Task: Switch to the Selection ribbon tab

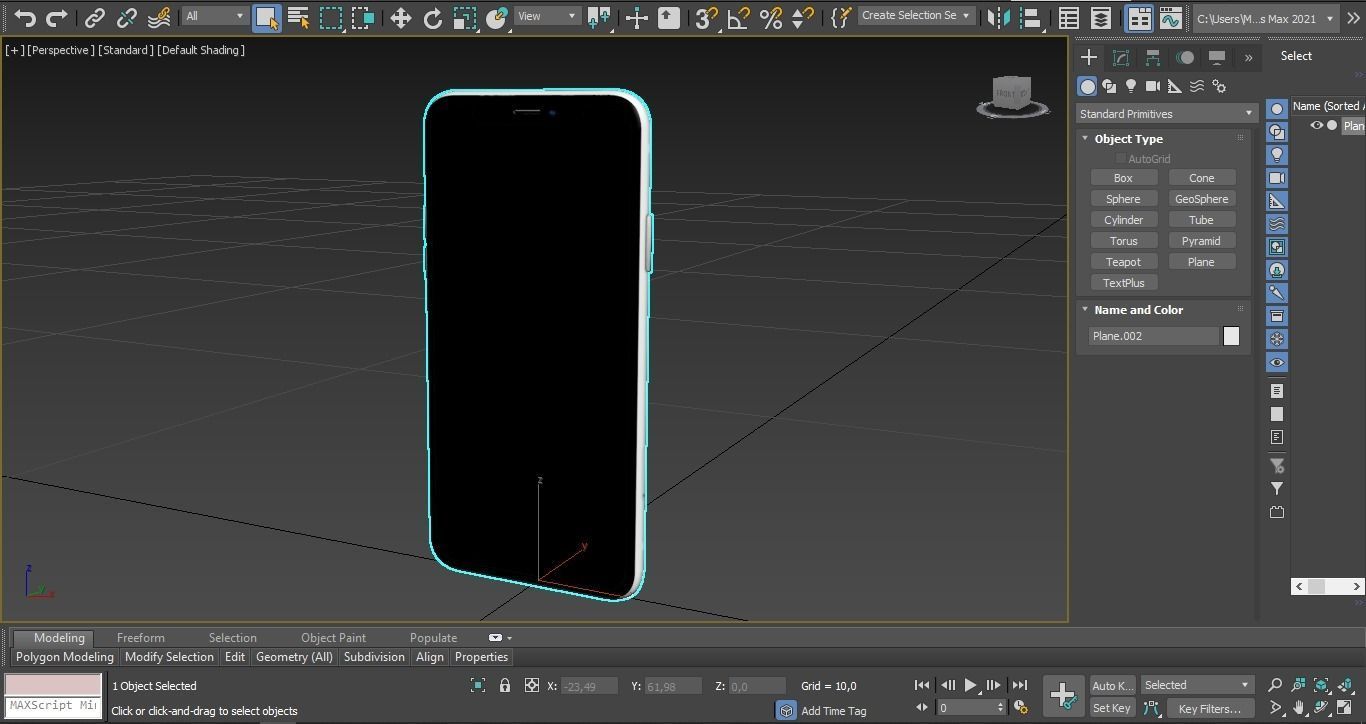Action: coord(232,638)
